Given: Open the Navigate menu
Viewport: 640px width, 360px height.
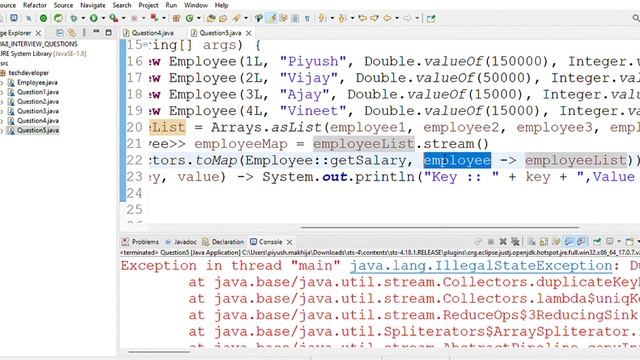Looking at the screenshot, I should point(93,5).
